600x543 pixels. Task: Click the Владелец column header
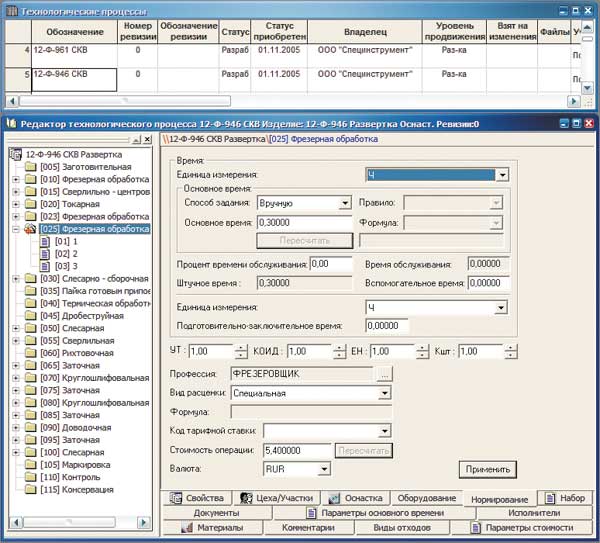(365, 32)
